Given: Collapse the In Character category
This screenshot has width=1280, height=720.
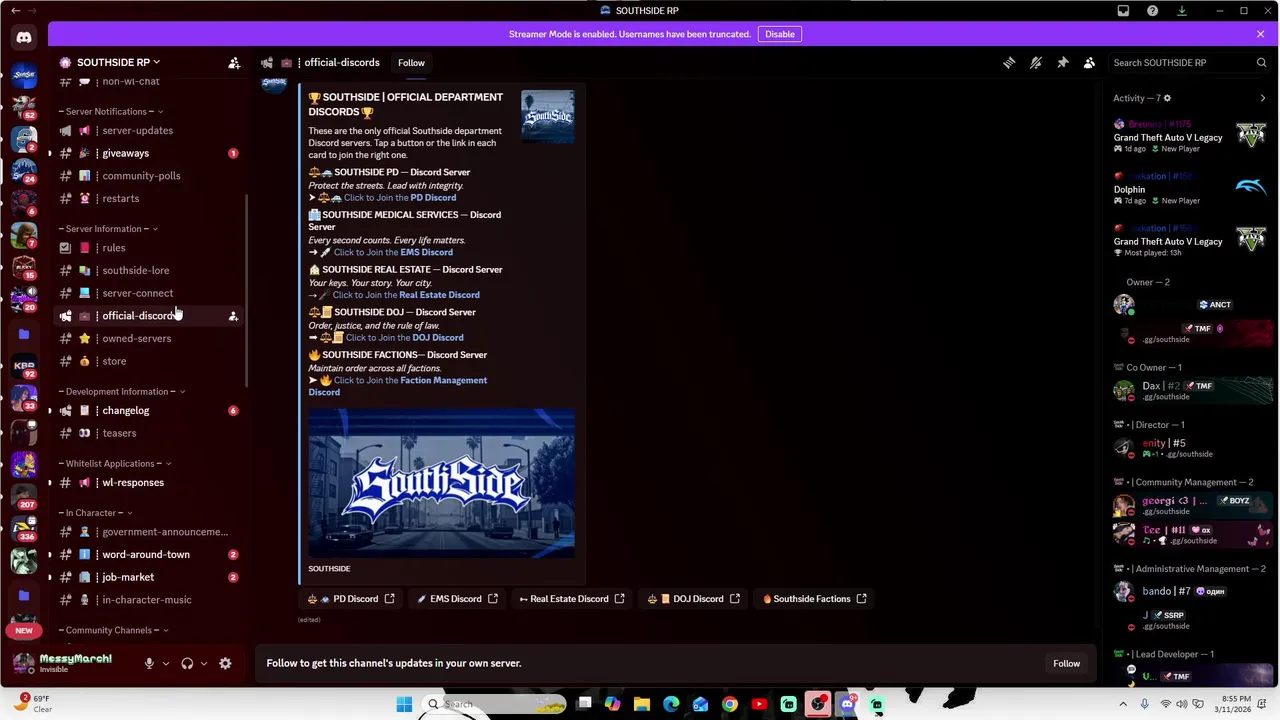Looking at the screenshot, I should point(95,513).
